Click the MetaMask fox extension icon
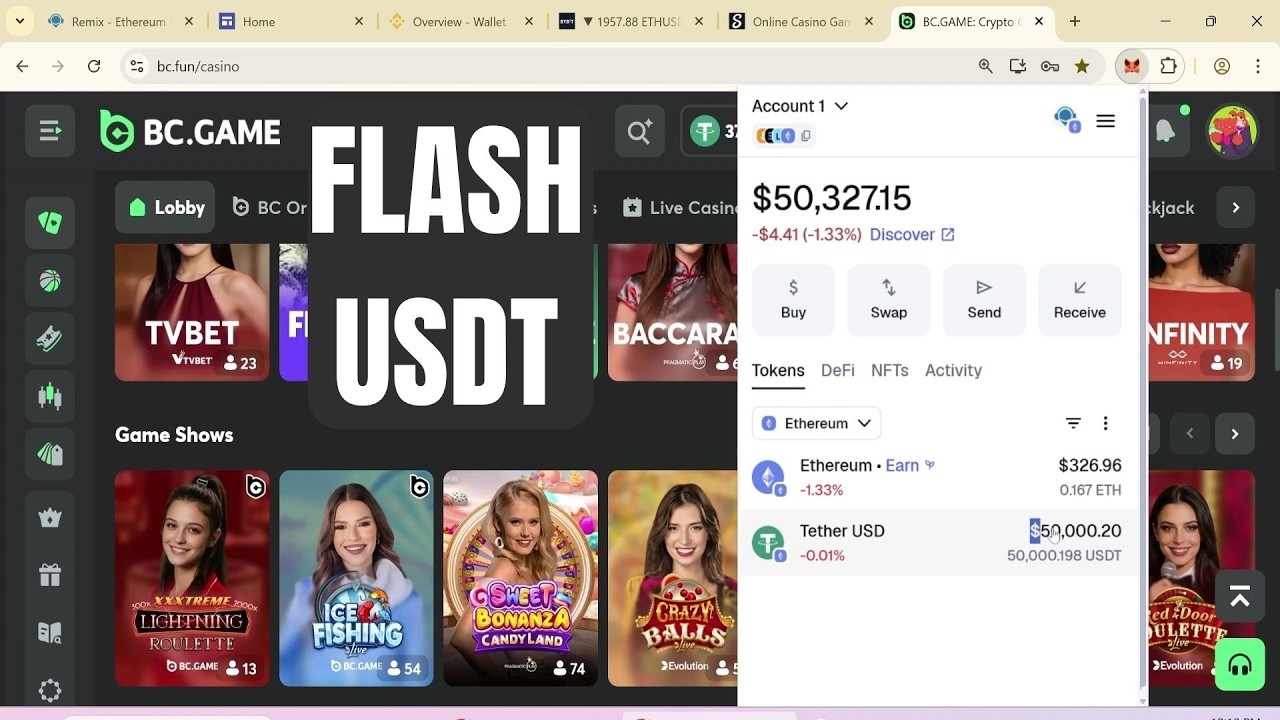This screenshot has width=1280, height=720. tap(1132, 66)
